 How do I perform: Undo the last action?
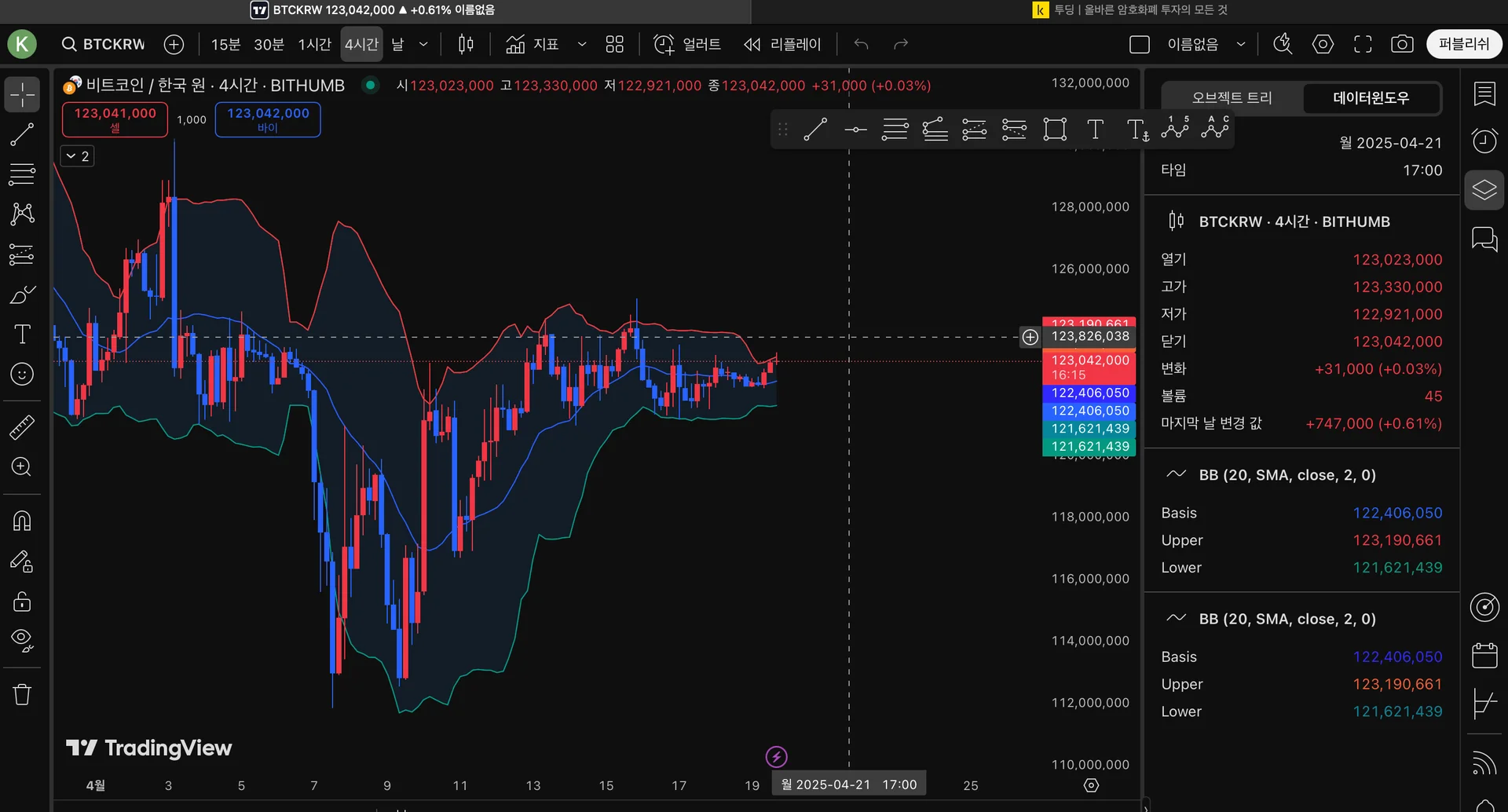tap(861, 44)
